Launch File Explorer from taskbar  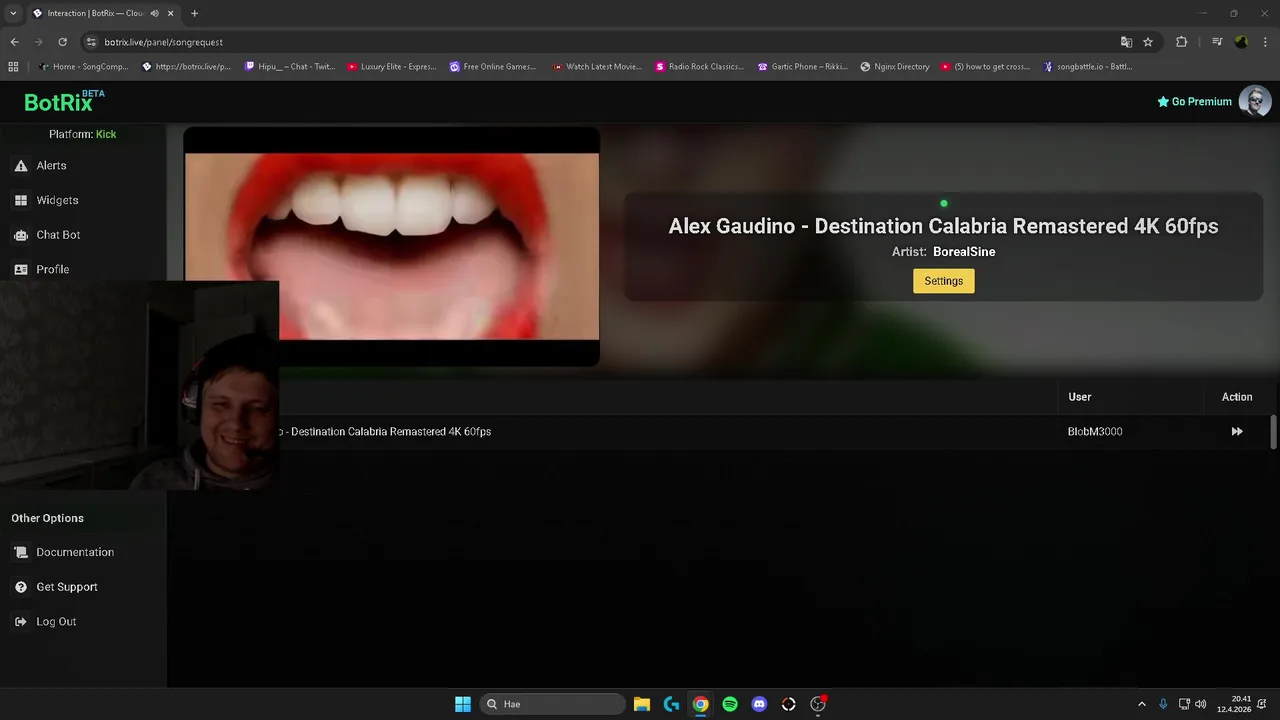[642, 704]
